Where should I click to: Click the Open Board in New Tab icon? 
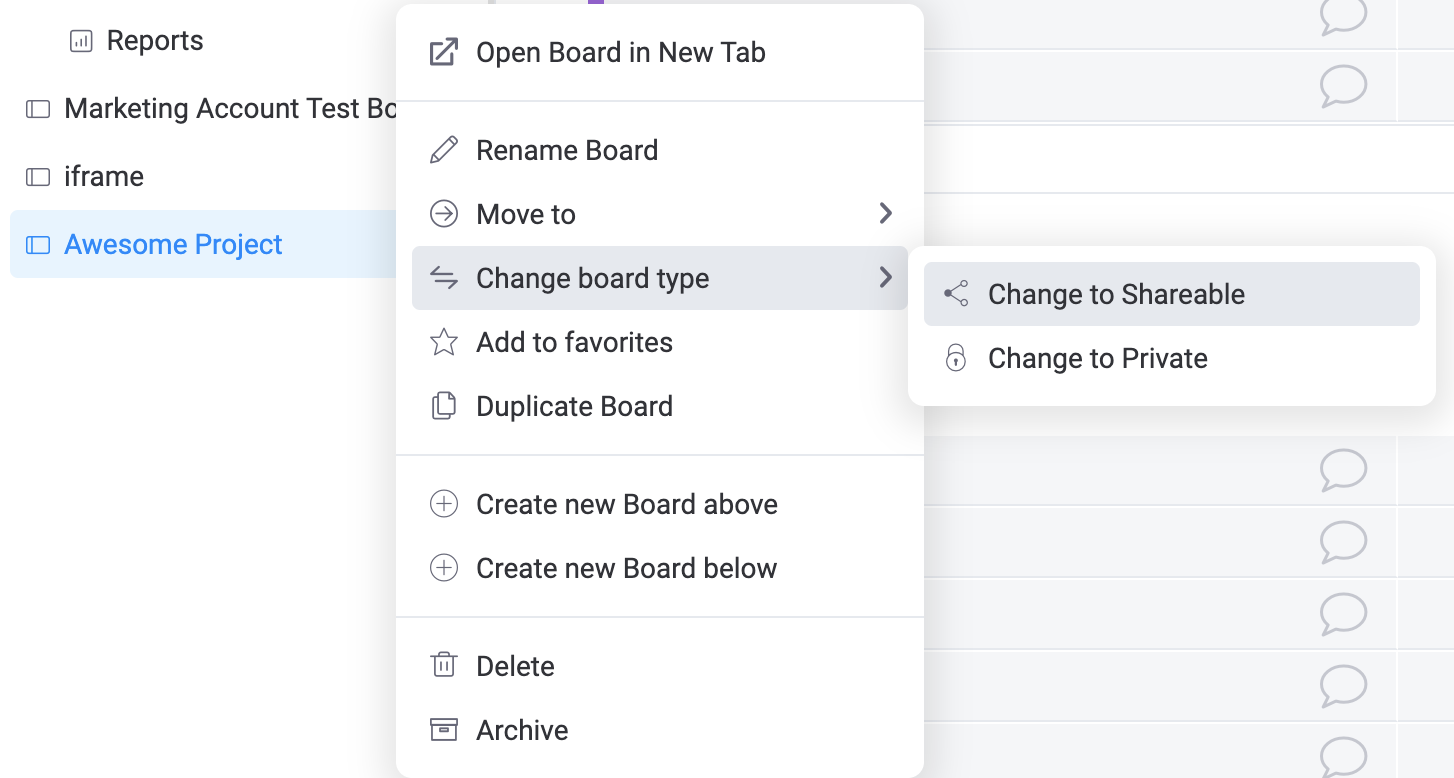[x=443, y=53]
